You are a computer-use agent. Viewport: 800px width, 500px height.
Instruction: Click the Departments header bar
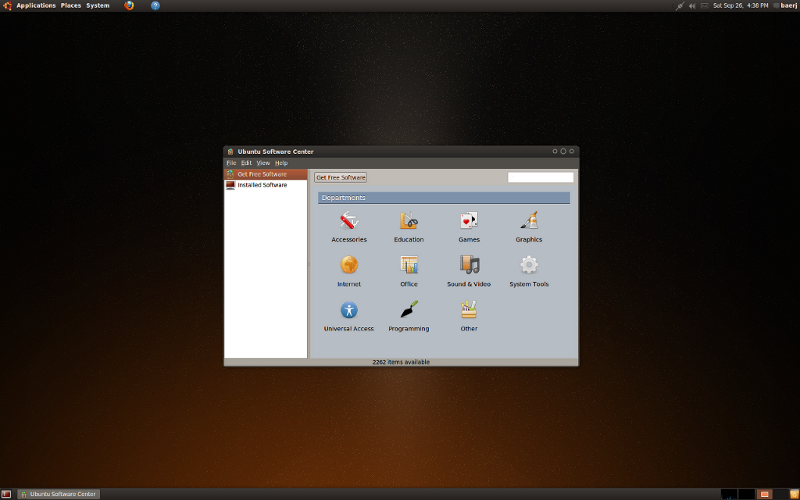[444, 198]
